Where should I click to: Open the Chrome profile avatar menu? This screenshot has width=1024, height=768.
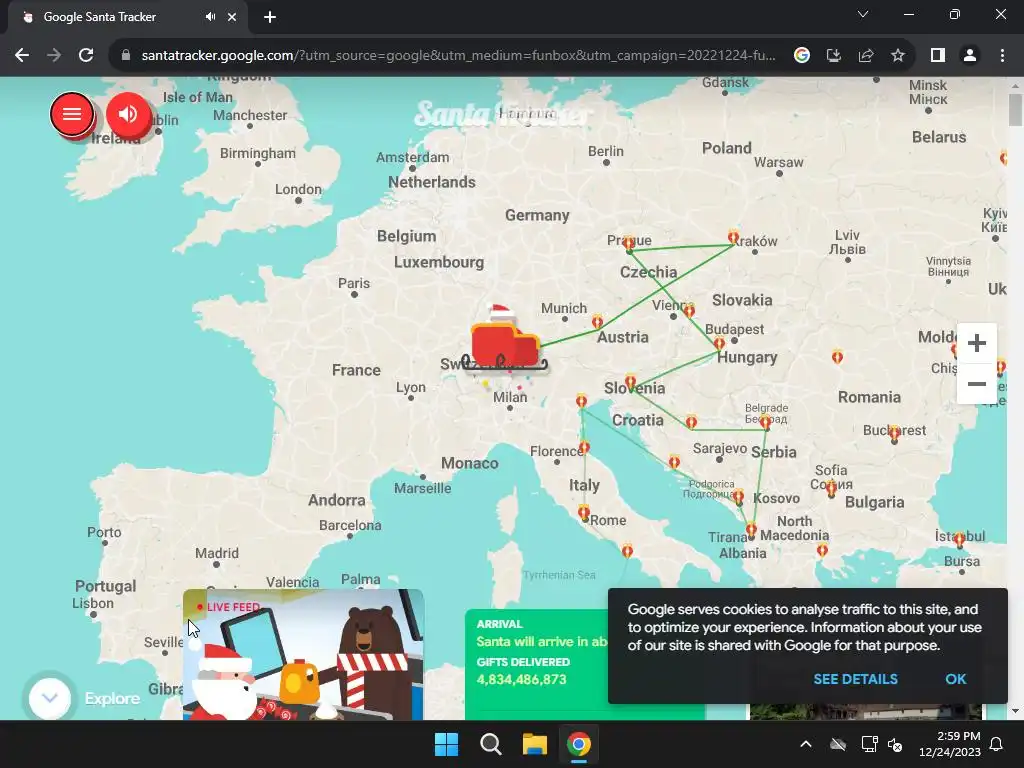coord(970,56)
